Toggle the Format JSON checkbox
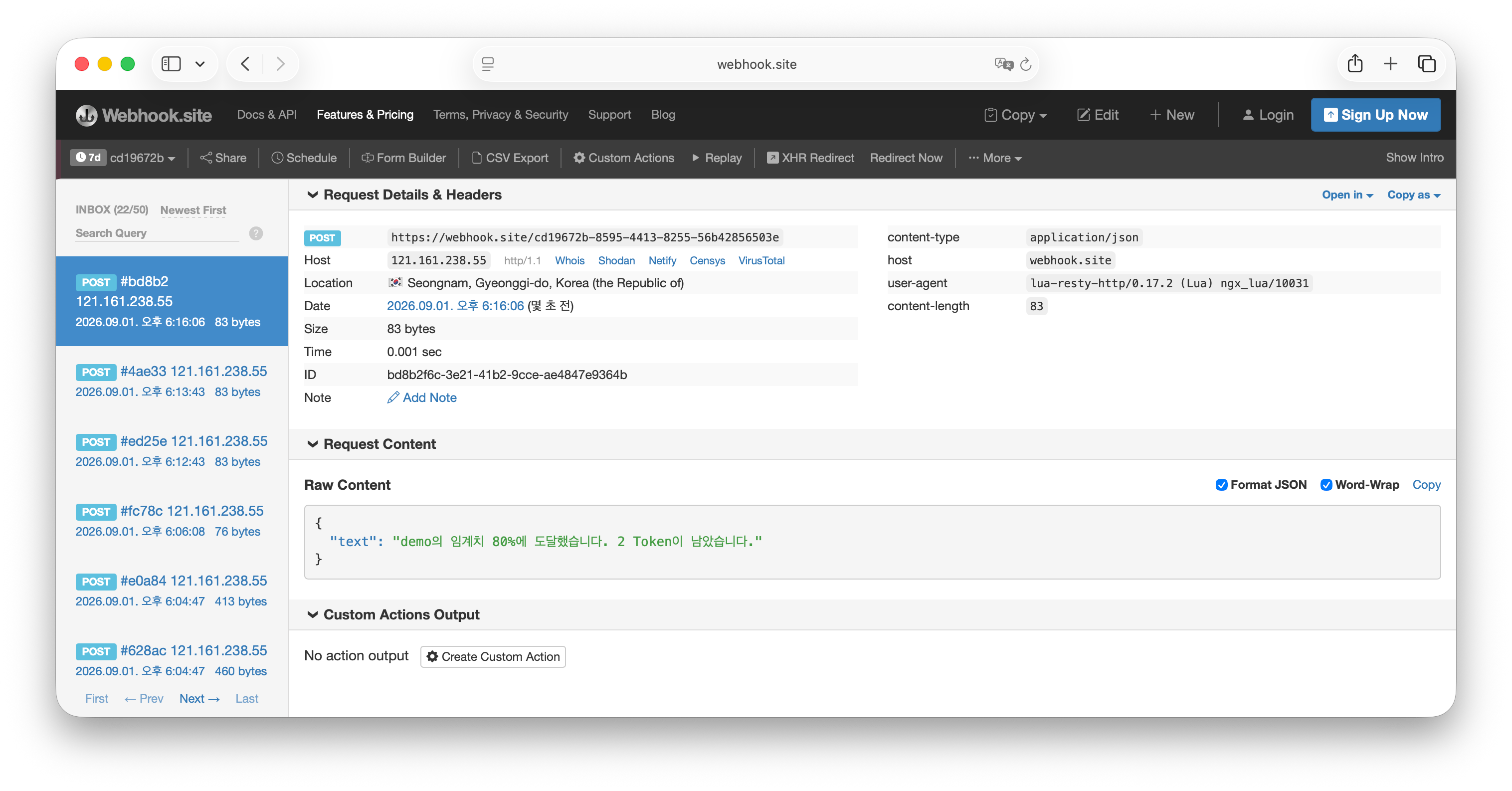 [1221, 485]
